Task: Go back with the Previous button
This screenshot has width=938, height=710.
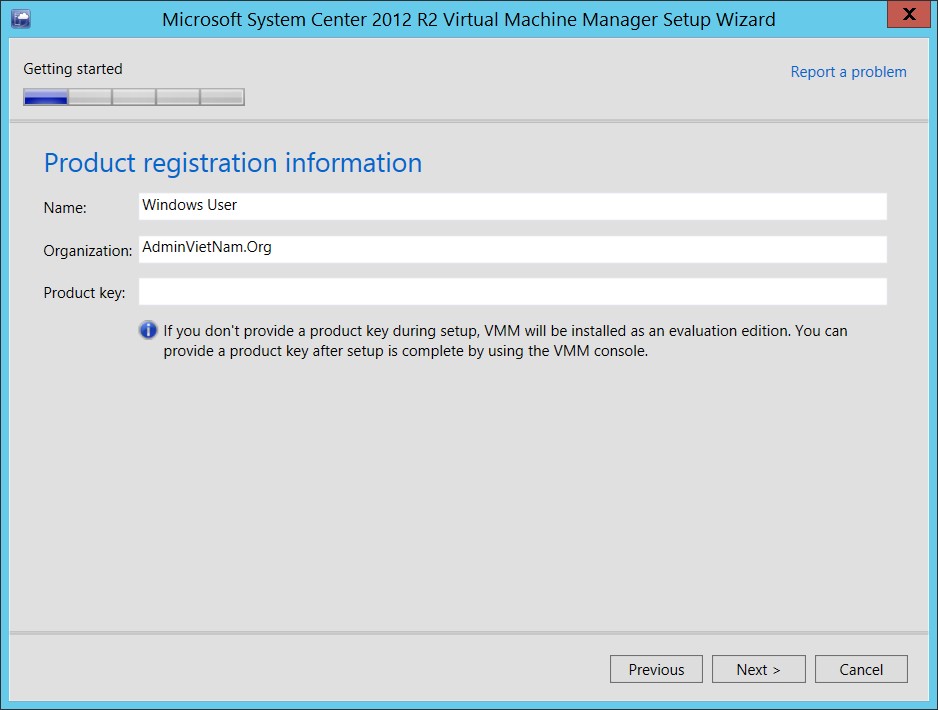Action: tap(656, 669)
